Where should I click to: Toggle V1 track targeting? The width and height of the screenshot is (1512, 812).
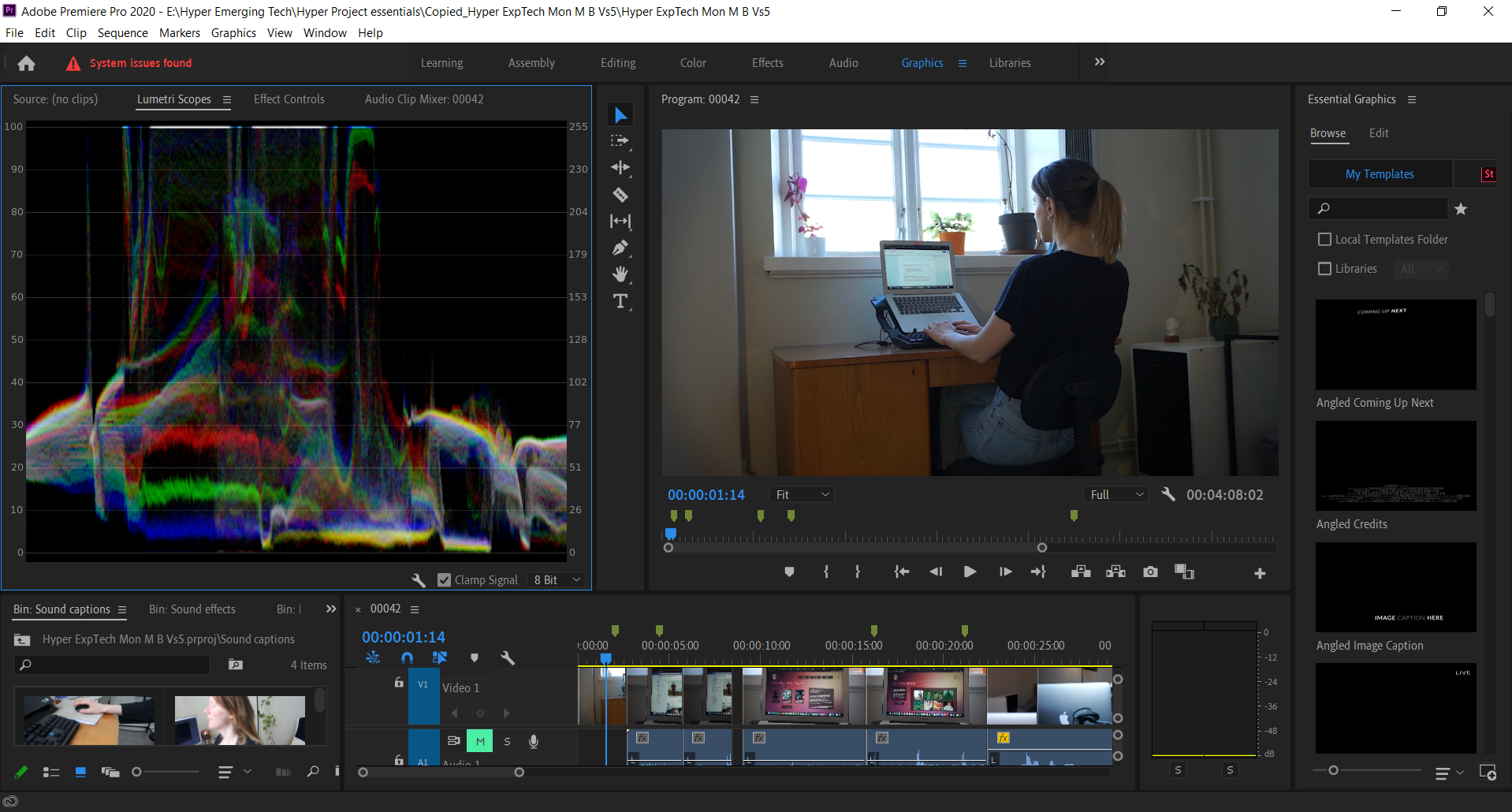click(x=423, y=685)
